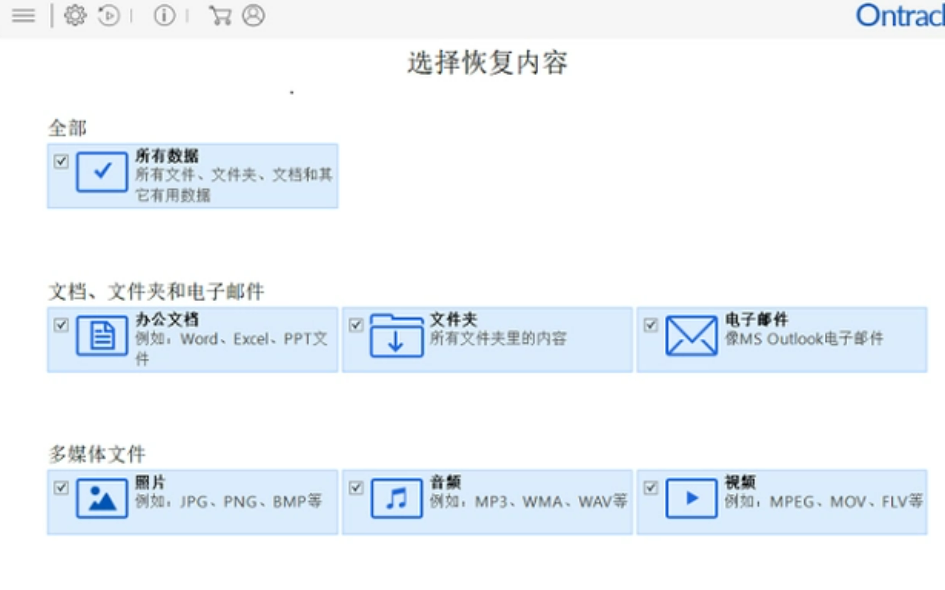Select the audio music note icon

click(x=397, y=498)
